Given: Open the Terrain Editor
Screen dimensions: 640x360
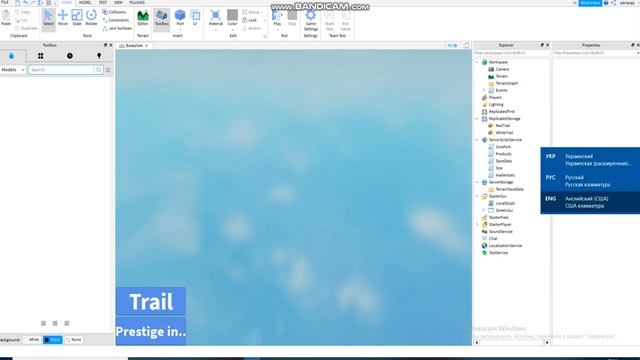Looking at the screenshot, I should 143,18.
